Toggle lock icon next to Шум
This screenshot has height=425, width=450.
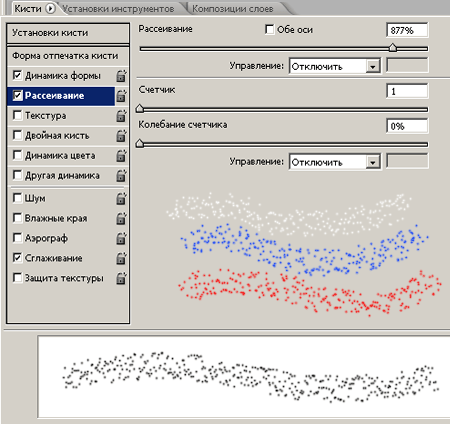tap(121, 198)
